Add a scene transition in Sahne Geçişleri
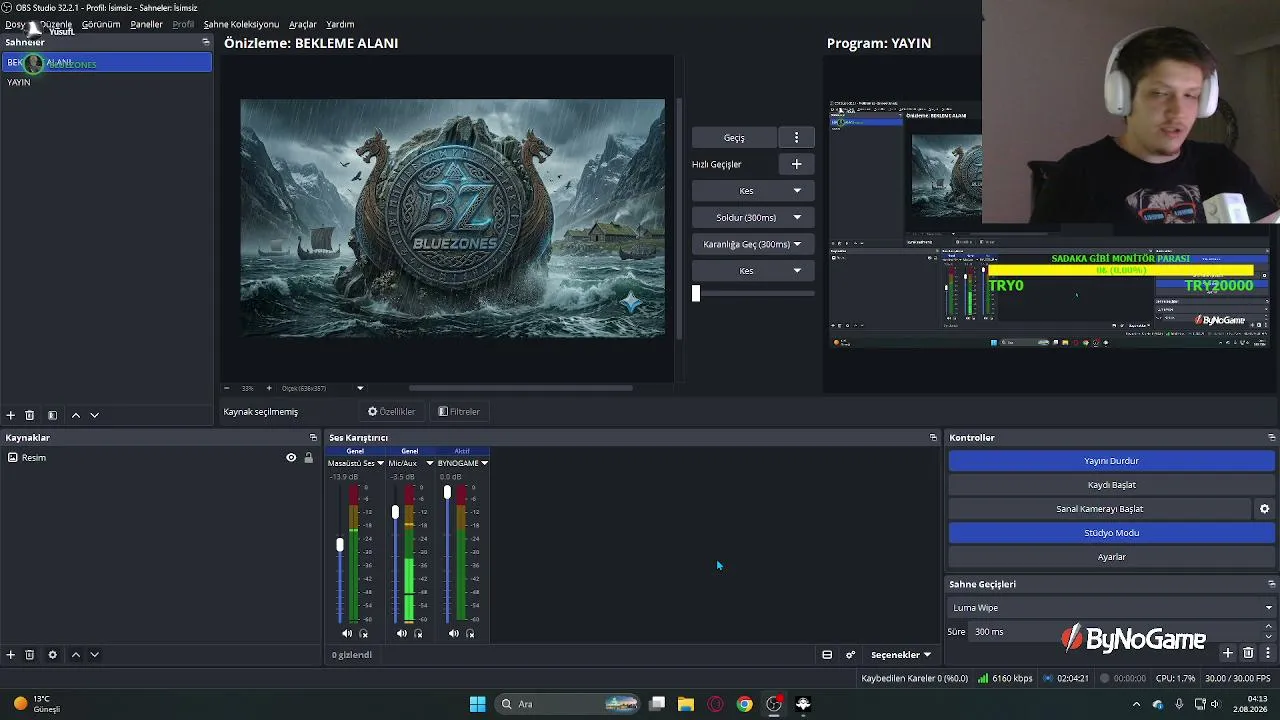Image resolution: width=1280 pixels, height=720 pixels. 1228,653
